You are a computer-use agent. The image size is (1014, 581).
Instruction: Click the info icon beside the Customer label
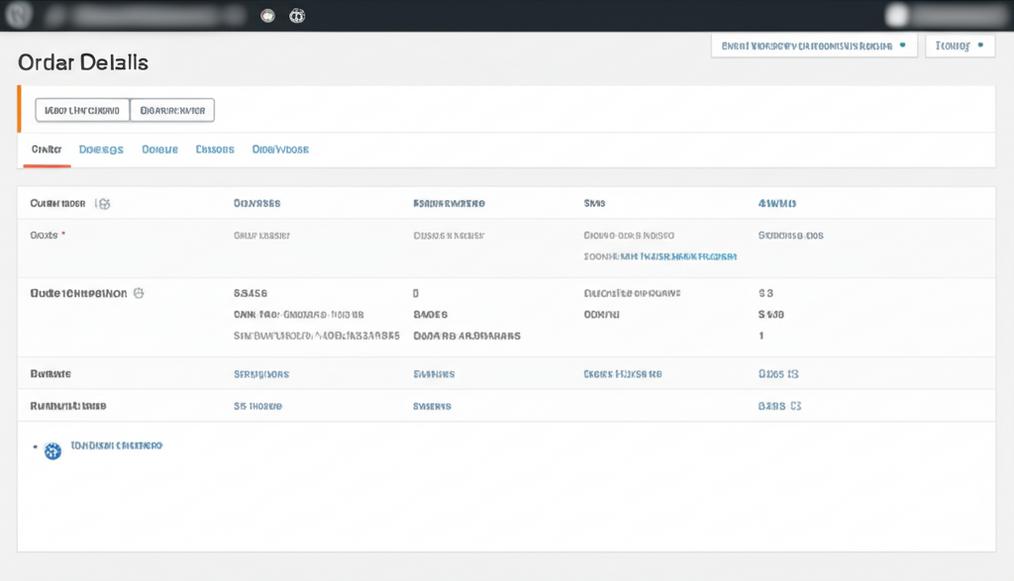pyautogui.click(x=104, y=202)
